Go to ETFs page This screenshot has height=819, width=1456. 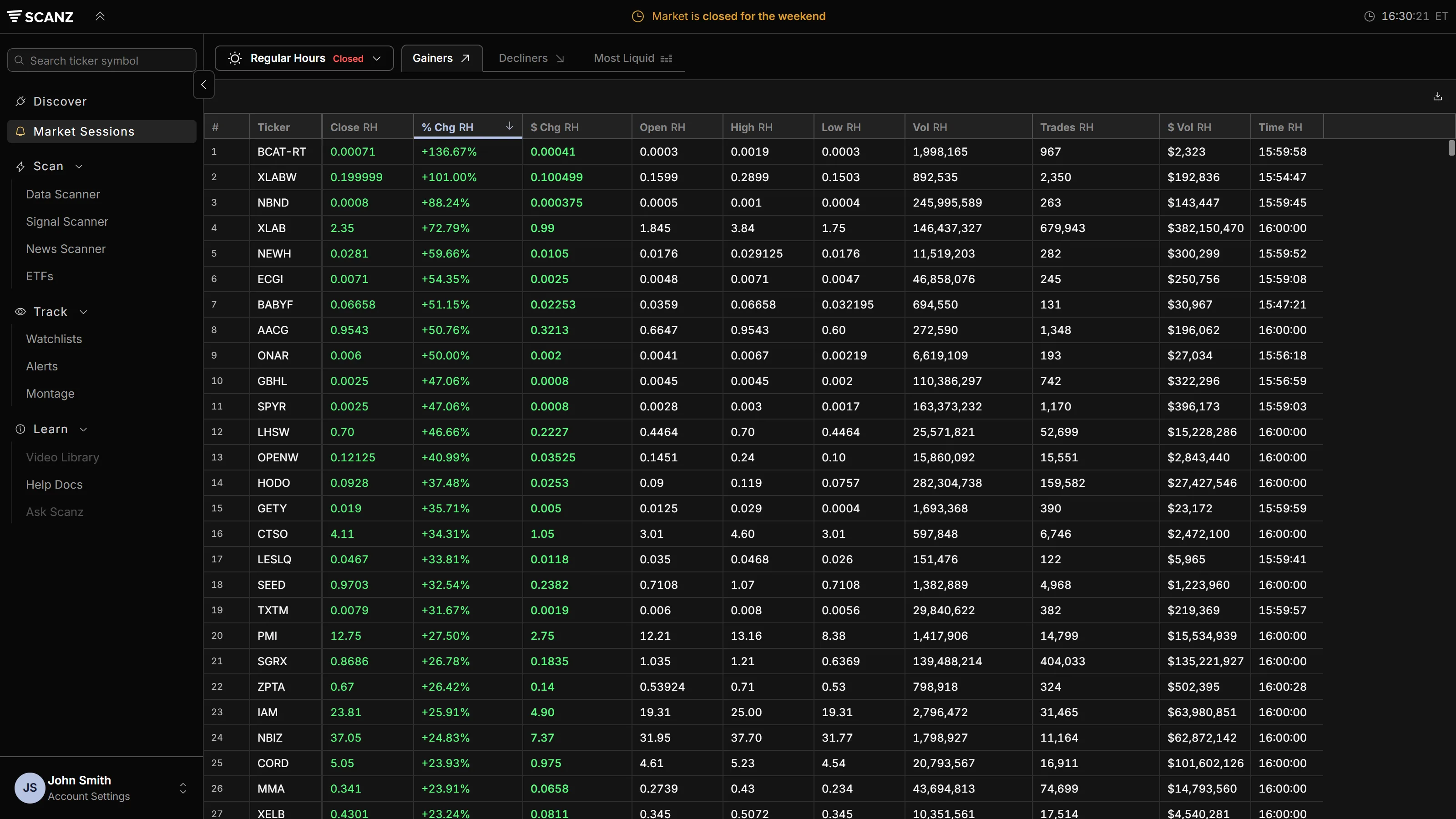tap(40, 276)
